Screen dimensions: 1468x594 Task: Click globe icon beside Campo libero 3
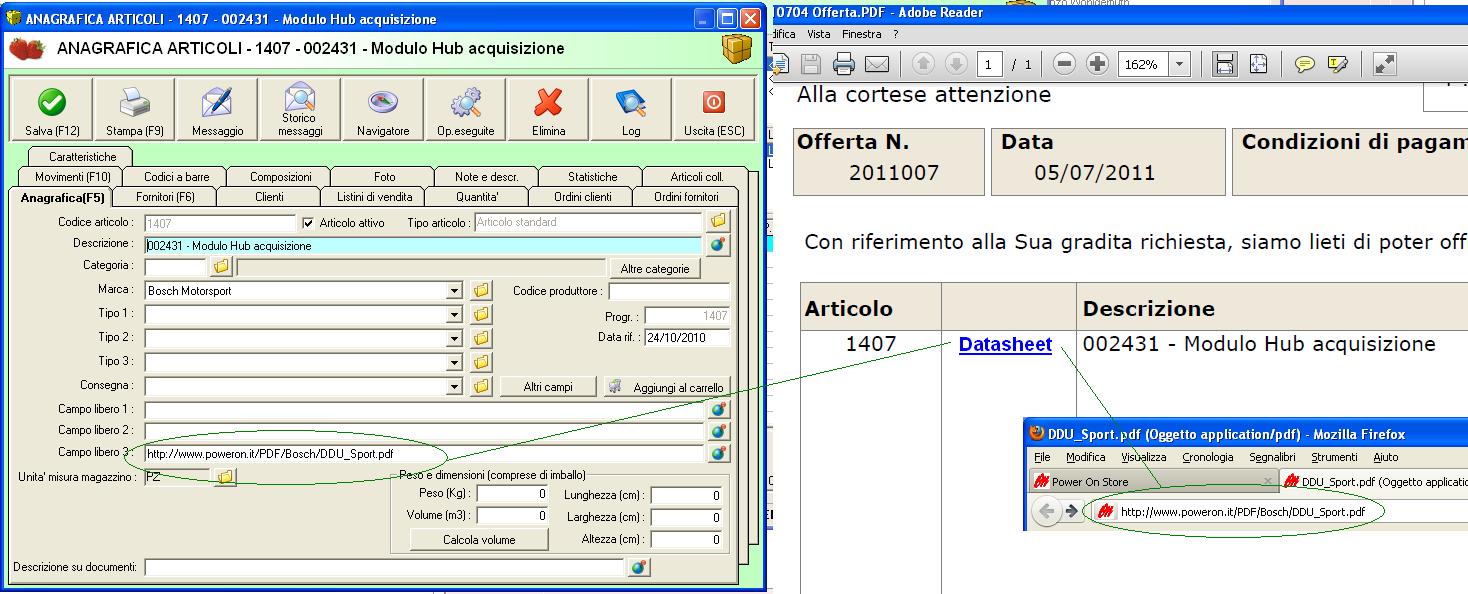(718, 453)
